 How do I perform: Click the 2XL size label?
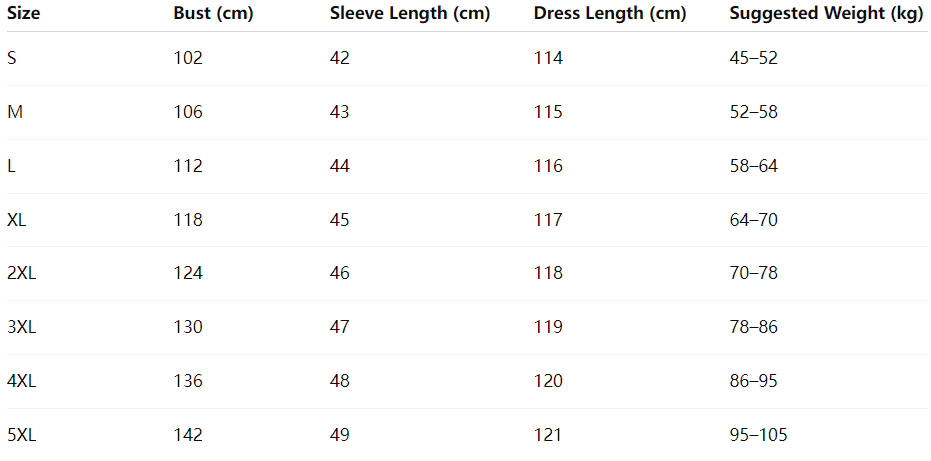tap(21, 273)
